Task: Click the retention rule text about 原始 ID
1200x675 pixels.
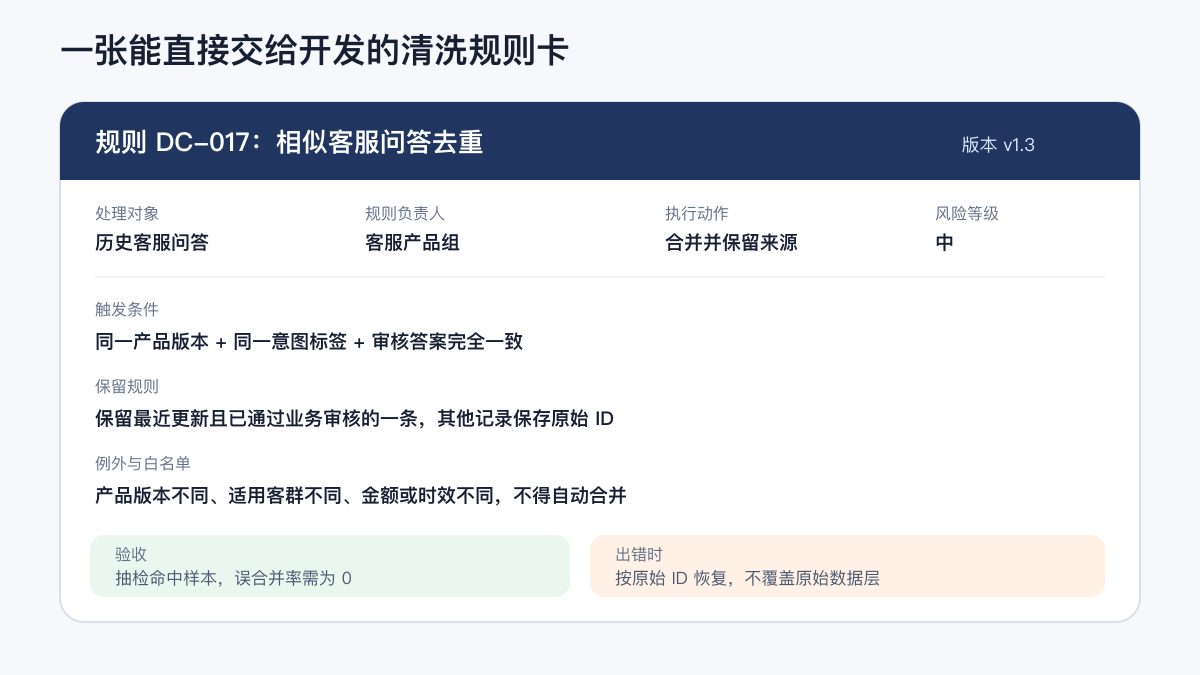Action: tap(354, 419)
